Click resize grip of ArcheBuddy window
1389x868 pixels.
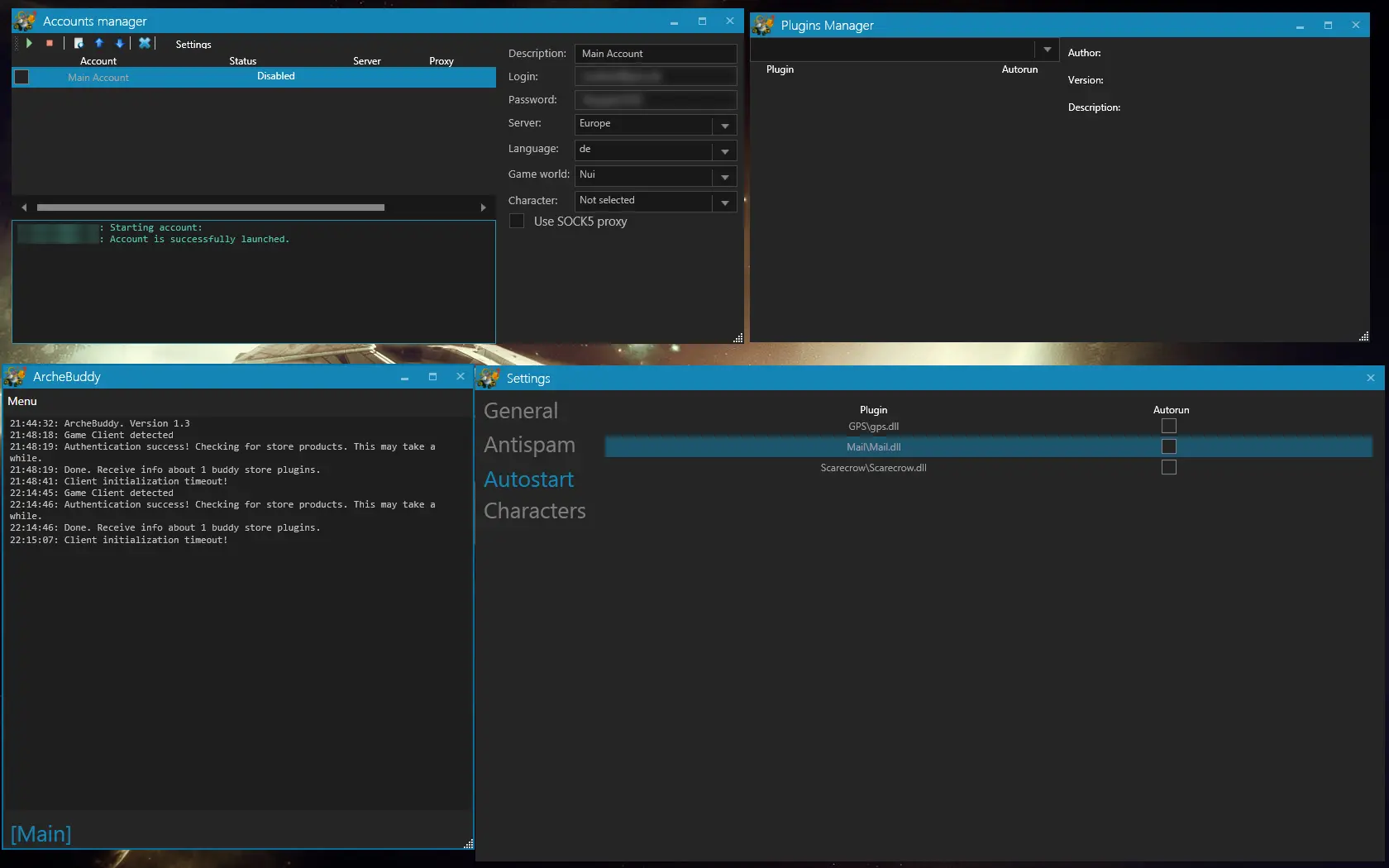(x=469, y=843)
